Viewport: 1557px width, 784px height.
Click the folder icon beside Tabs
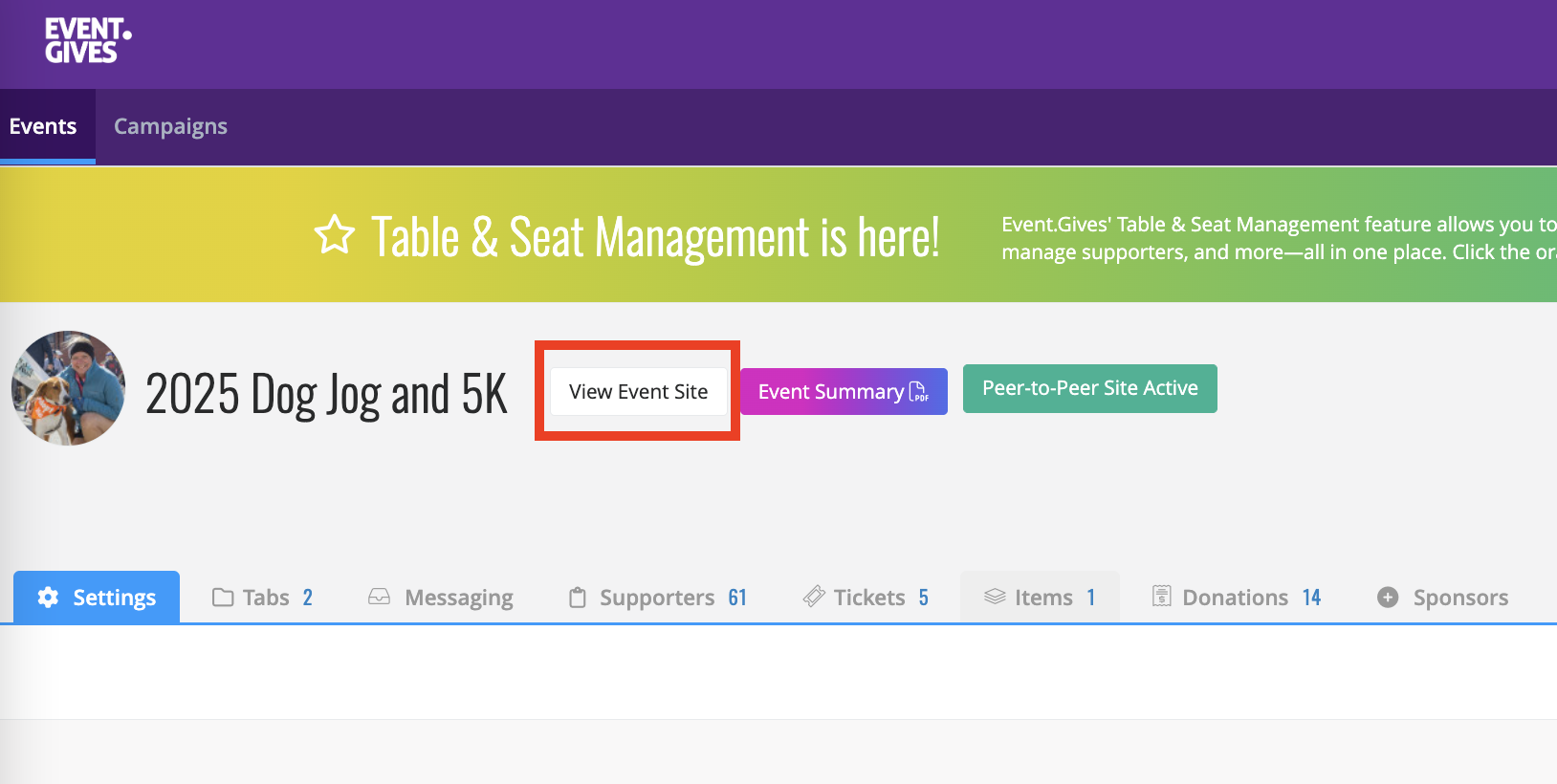tap(223, 598)
